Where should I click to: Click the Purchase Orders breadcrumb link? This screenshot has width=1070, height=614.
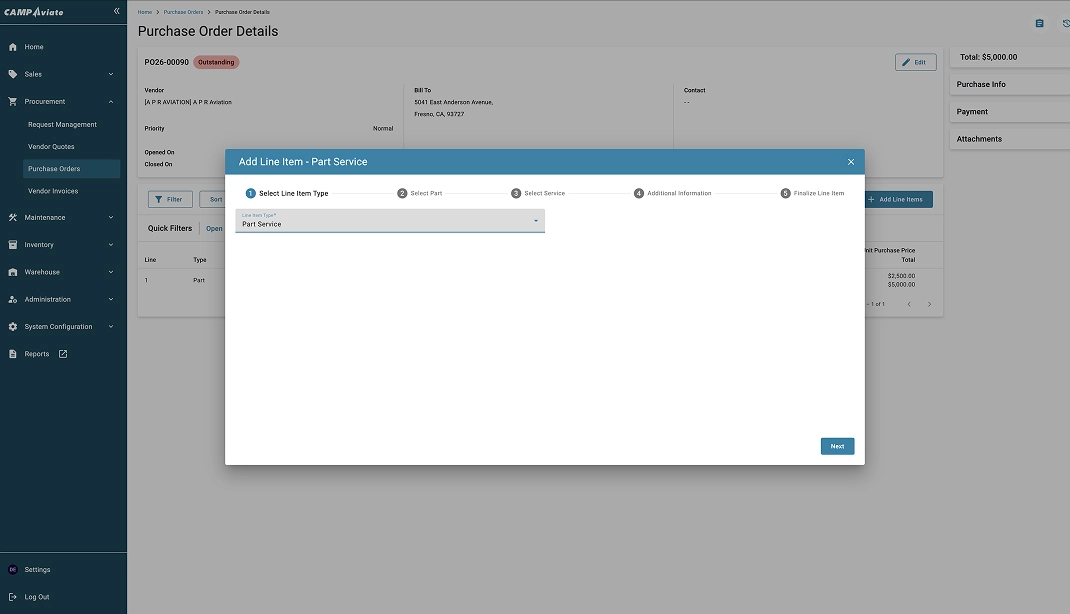(x=184, y=12)
